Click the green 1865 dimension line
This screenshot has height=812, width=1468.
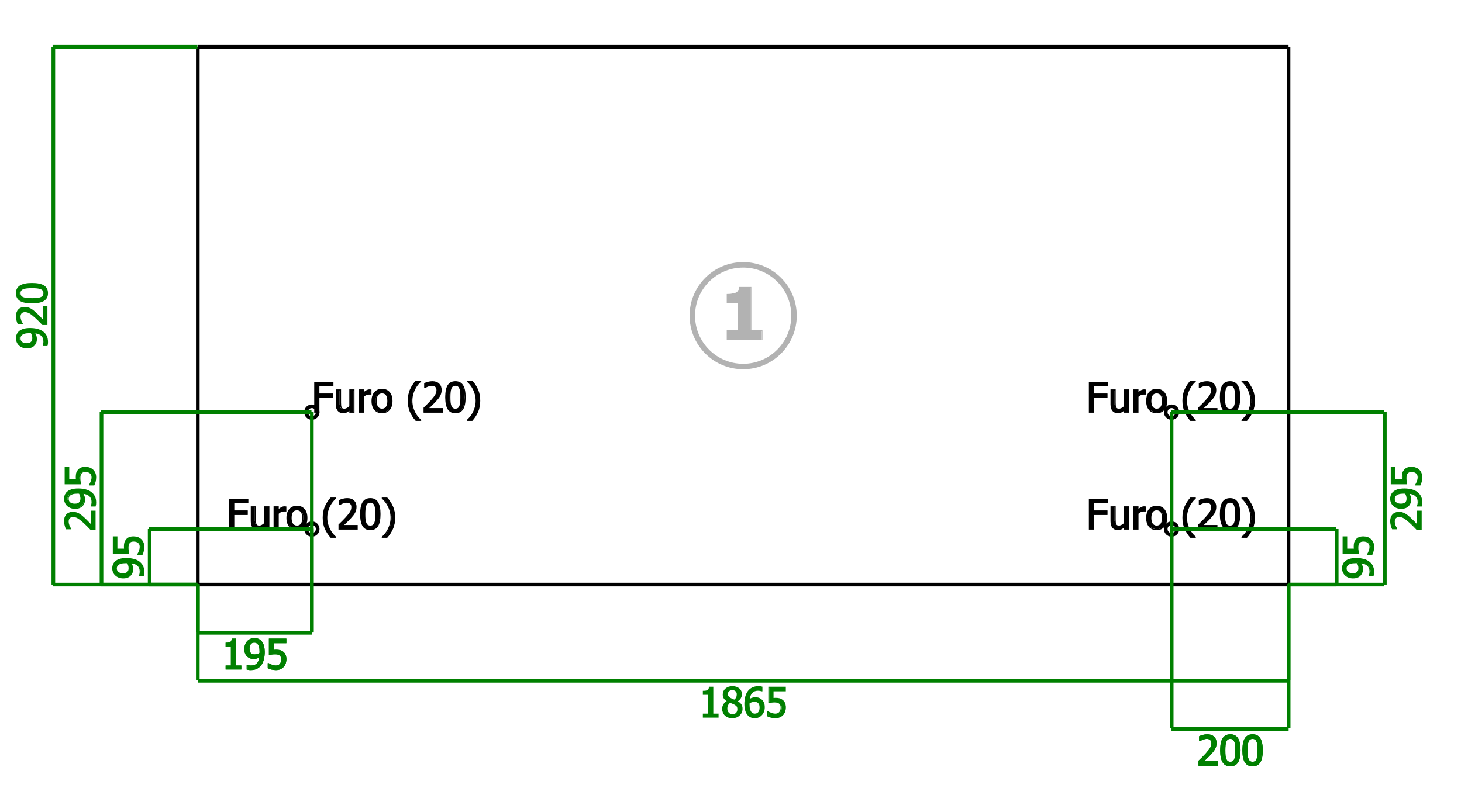(743, 680)
